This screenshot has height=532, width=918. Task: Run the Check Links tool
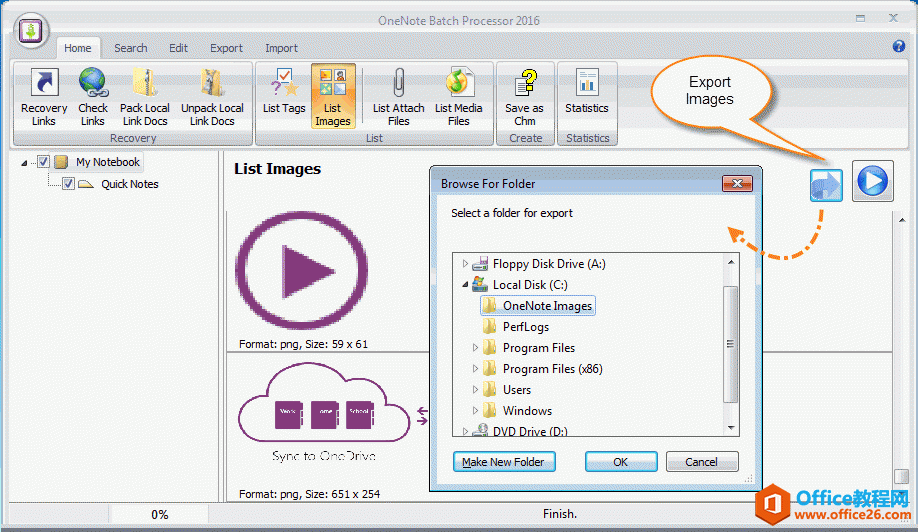pyautogui.click(x=93, y=97)
